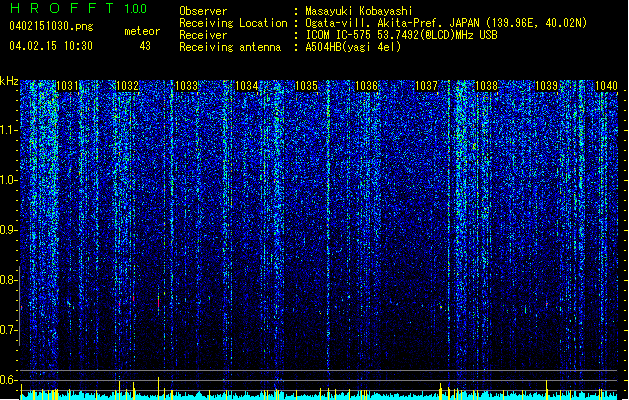Click the Observer label

coord(203,11)
